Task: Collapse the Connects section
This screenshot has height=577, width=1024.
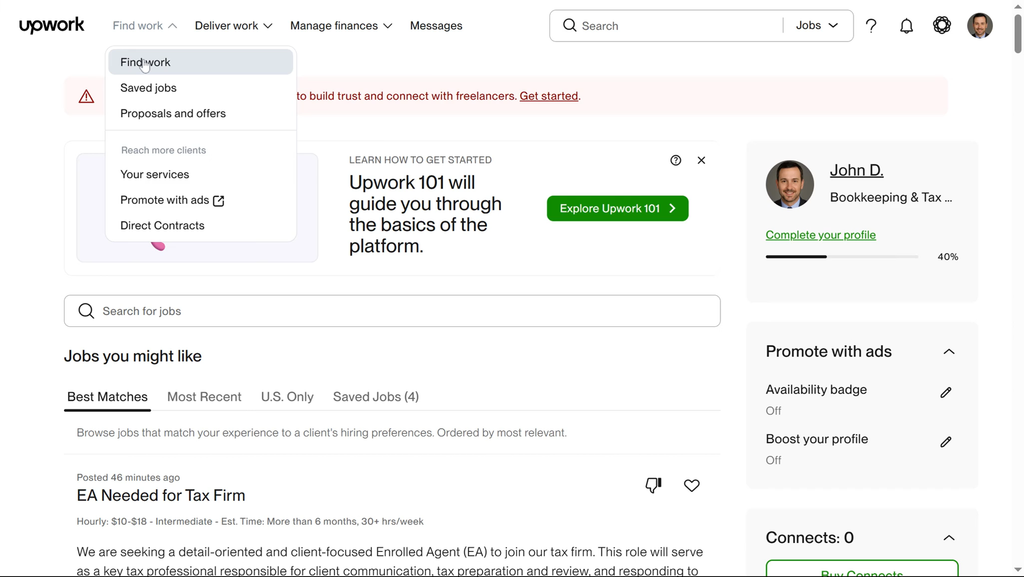Action: [x=949, y=538]
